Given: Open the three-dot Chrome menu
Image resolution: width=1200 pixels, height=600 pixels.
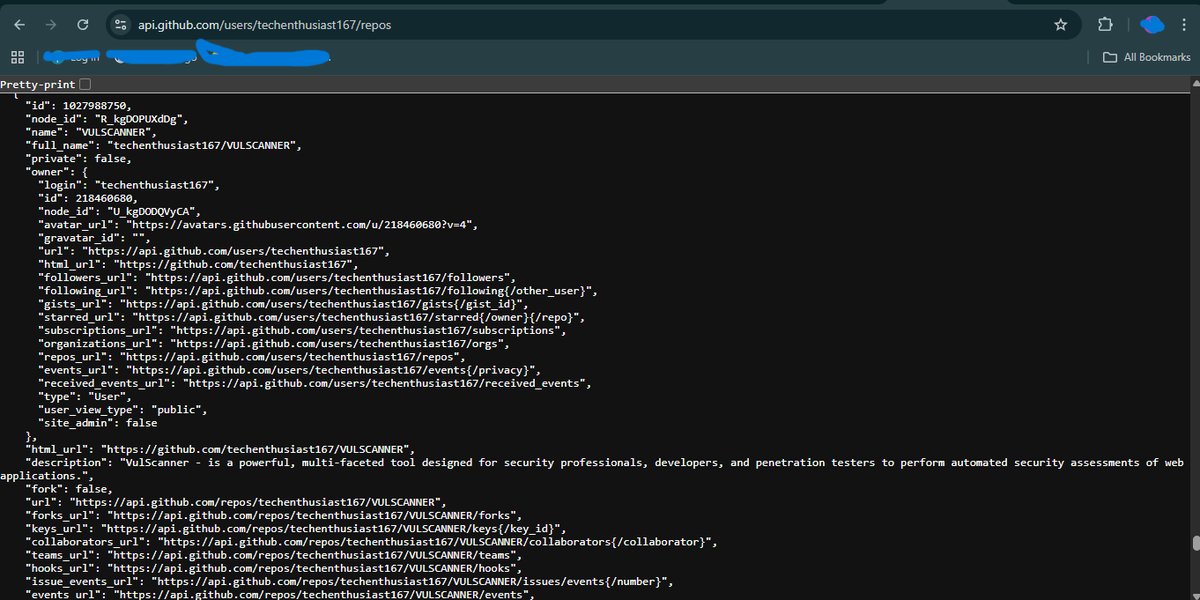Looking at the screenshot, I should [1186, 24].
